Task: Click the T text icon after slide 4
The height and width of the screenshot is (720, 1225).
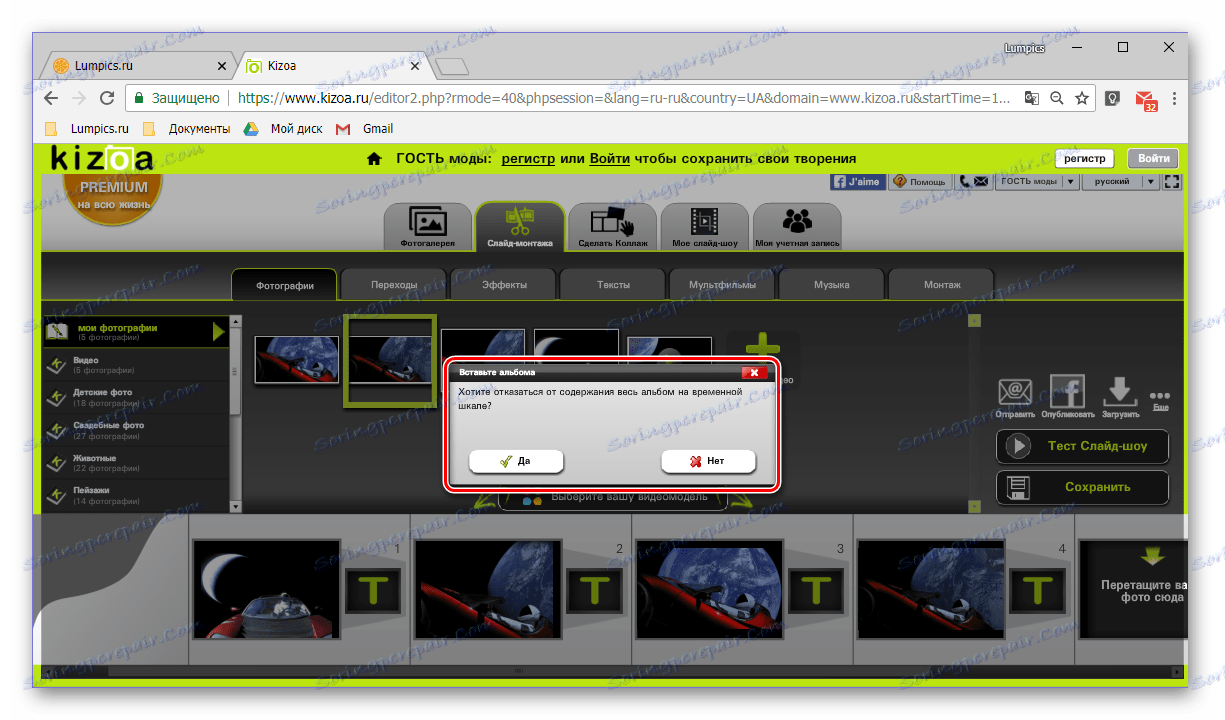Action: pos(1039,592)
